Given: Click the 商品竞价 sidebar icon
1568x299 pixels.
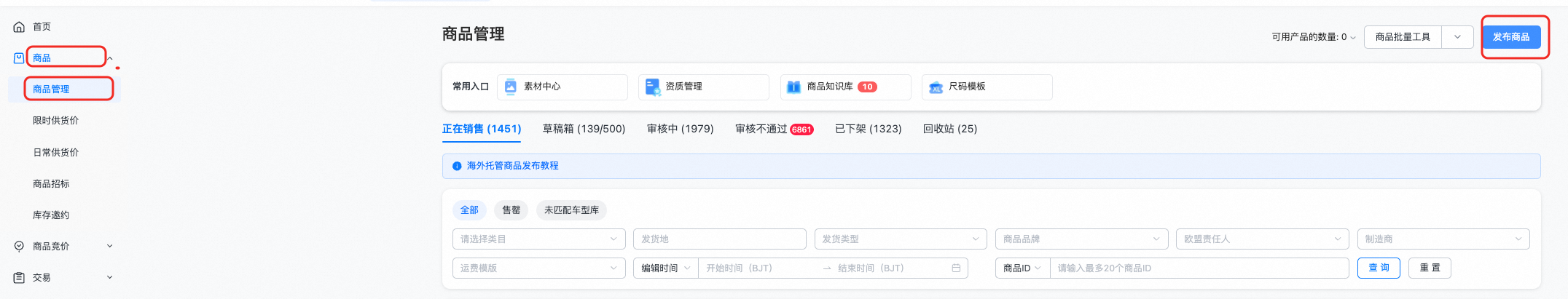Looking at the screenshot, I should pos(19,247).
